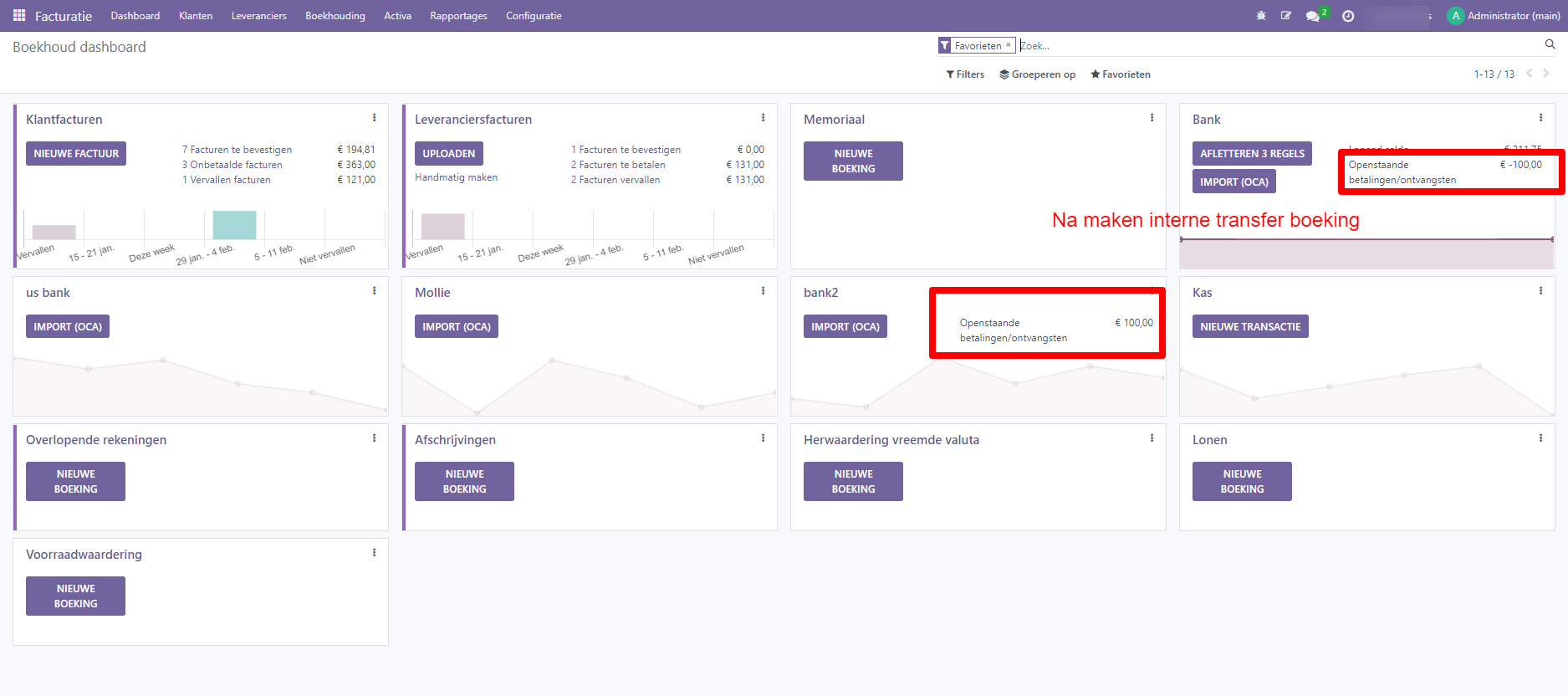Open the conversations chat icon
Screen dimensions: 1568x696
pos(1313,16)
